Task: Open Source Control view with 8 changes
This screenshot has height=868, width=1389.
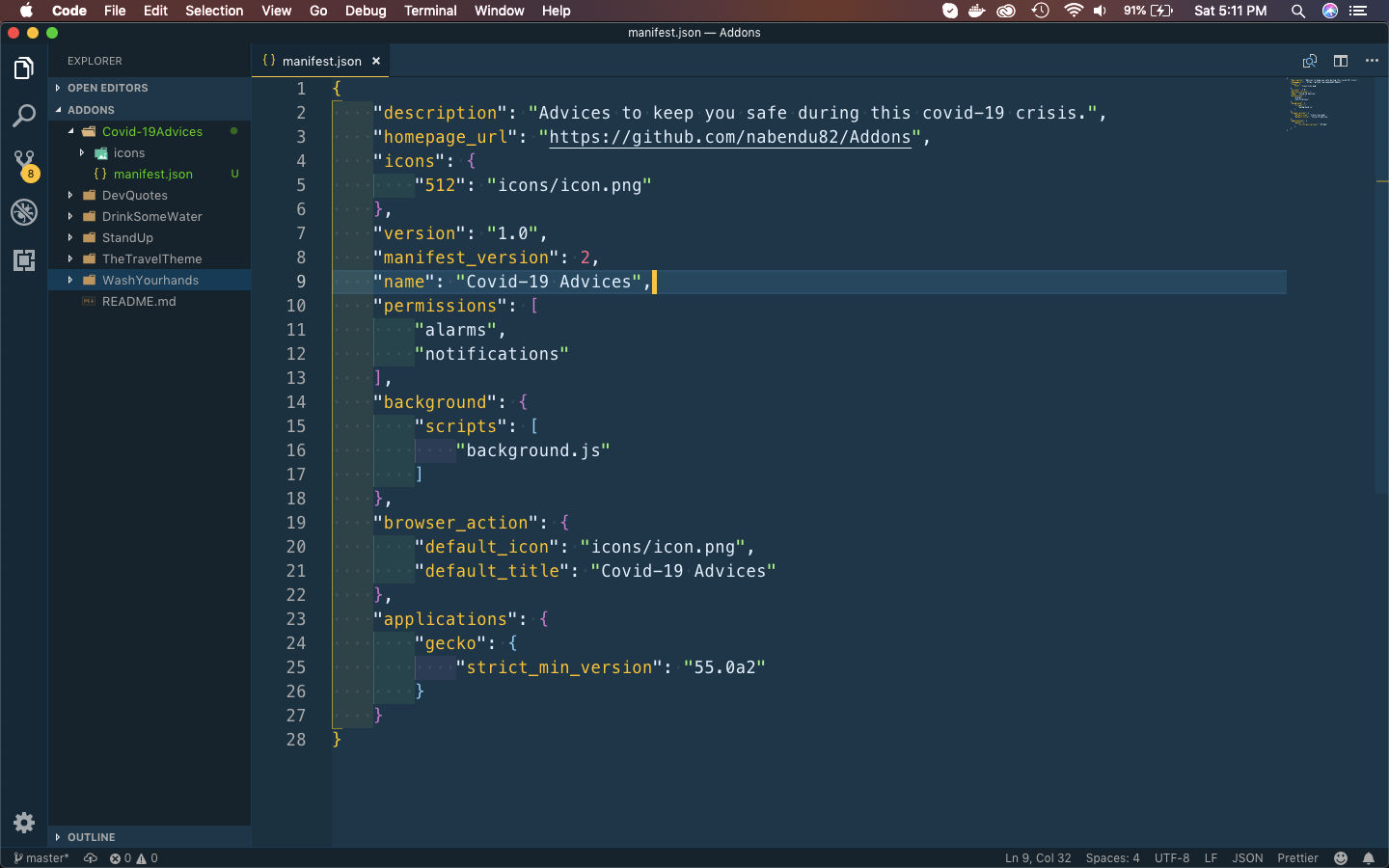Action: (x=24, y=164)
